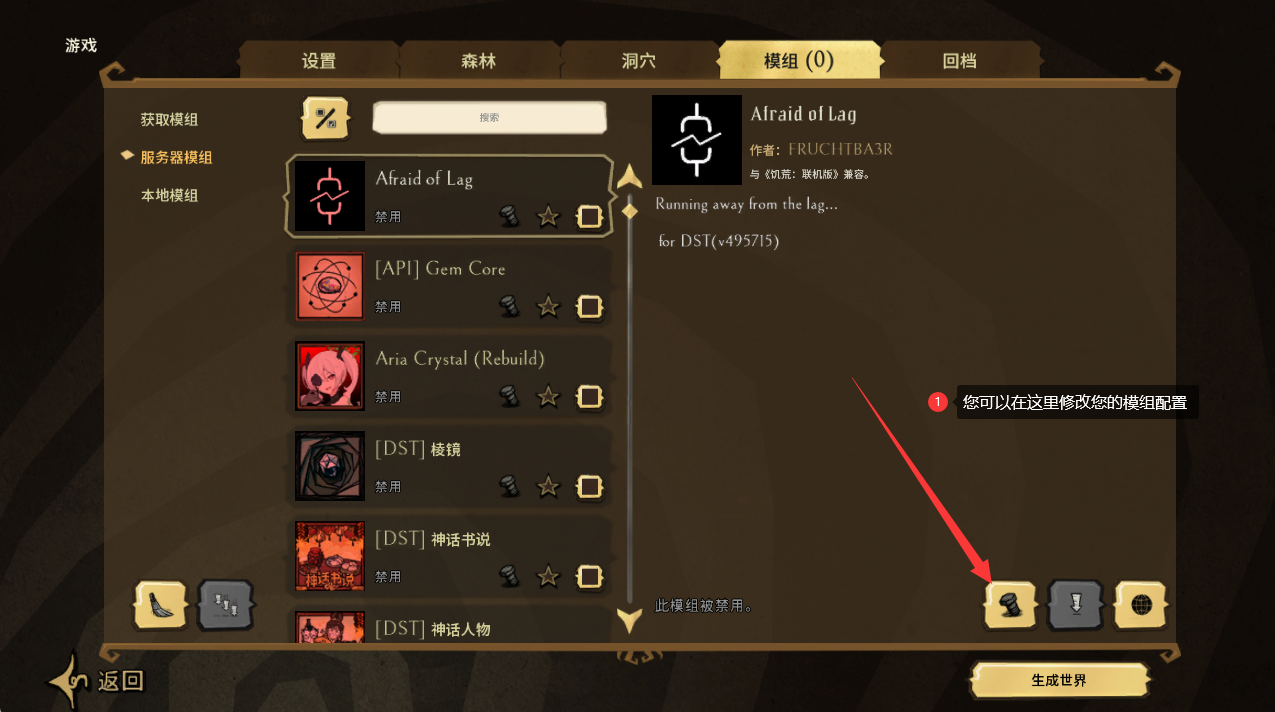Screen dimensions: 1275x712
Task: Click the 搜索 search input field
Action: (489, 117)
